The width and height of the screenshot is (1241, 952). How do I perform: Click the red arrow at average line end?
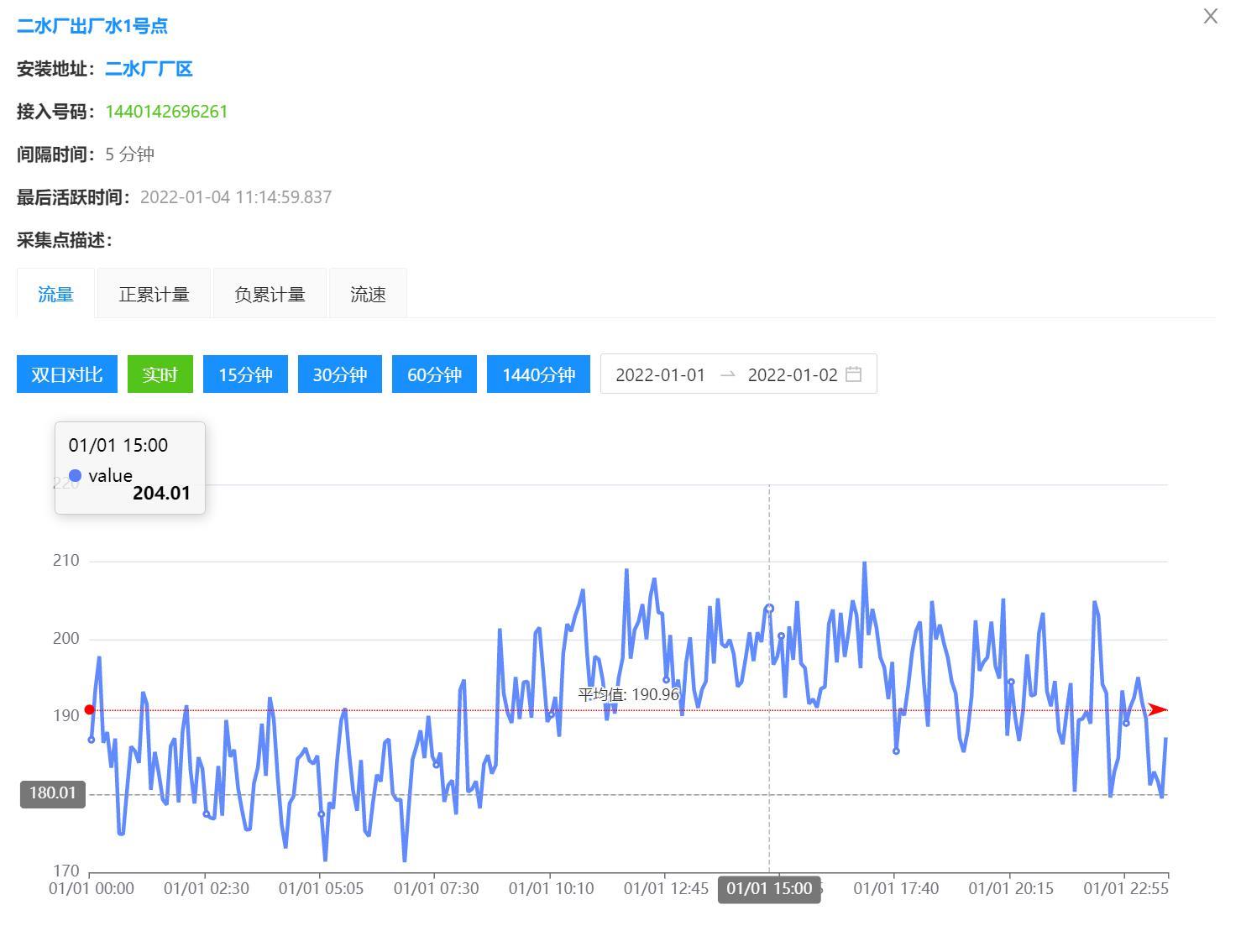(x=1158, y=710)
